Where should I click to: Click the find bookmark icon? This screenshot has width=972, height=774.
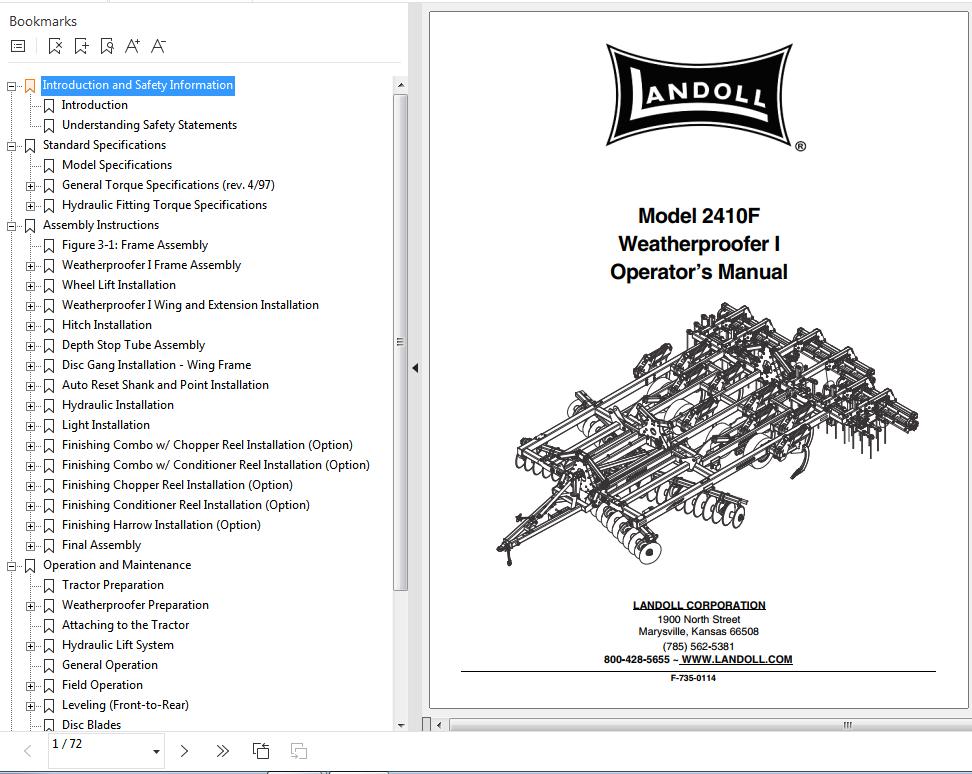[x=107, y=46]
